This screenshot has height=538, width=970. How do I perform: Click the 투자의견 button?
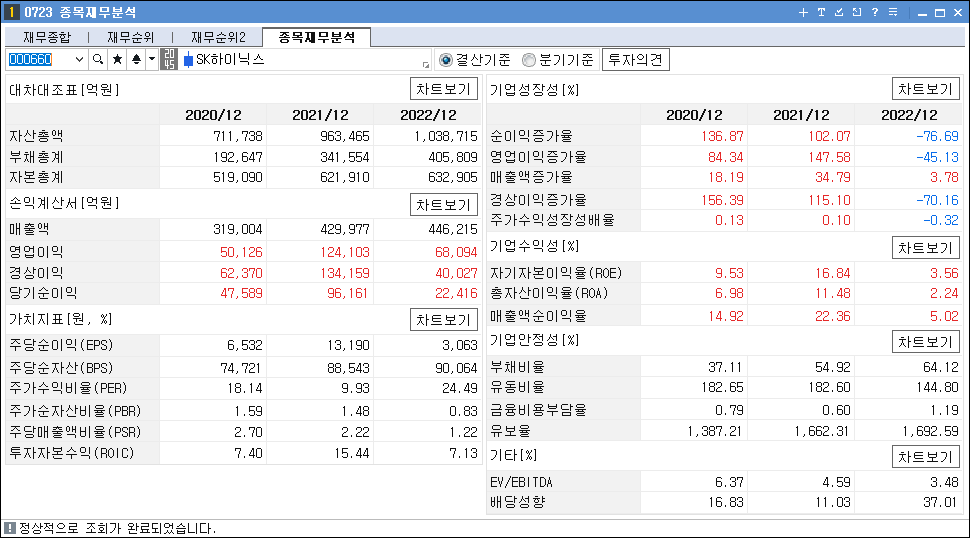tap(635, 60)
